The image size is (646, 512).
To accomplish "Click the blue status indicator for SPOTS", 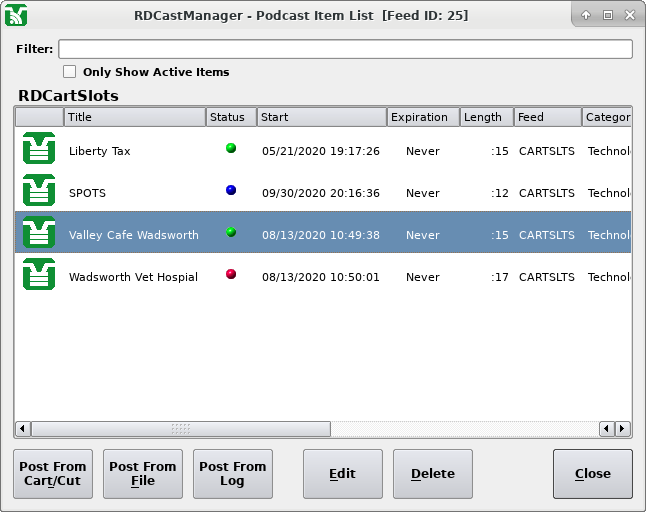I will pos(231,190).
